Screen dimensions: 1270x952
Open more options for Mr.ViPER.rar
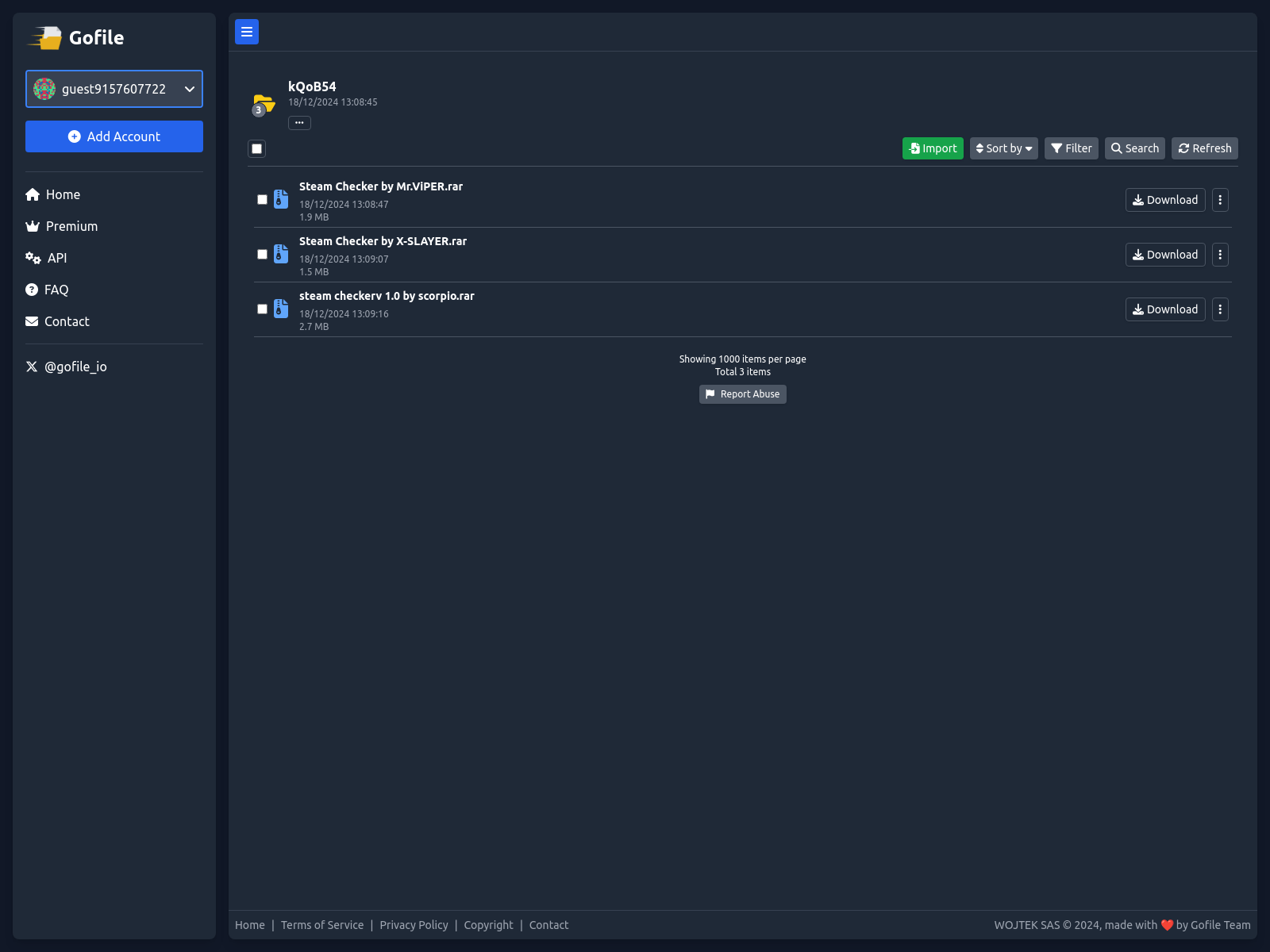1220,200
